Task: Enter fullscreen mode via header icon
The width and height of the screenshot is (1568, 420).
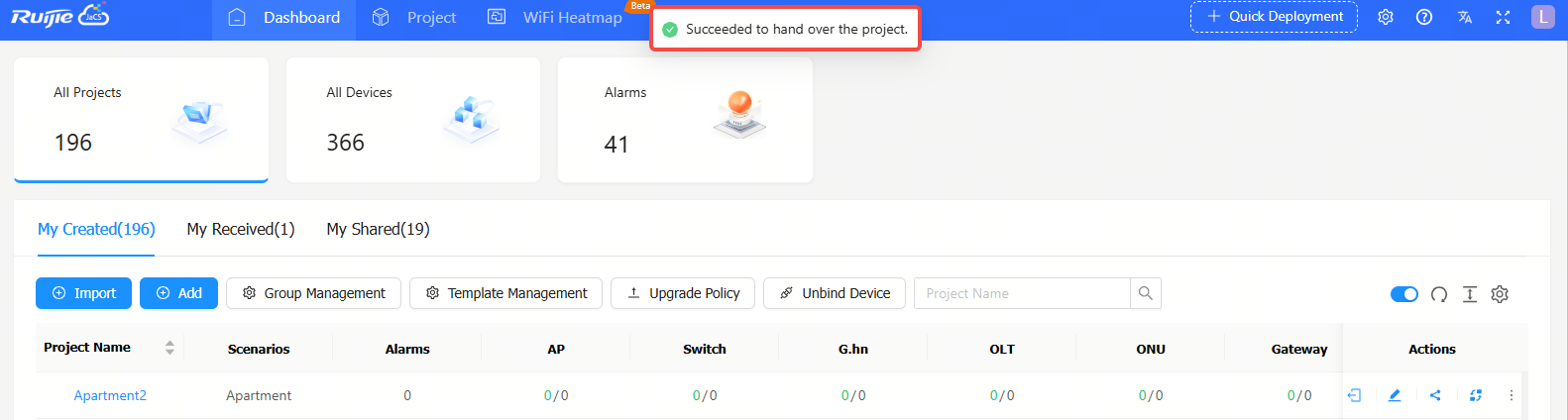Action: point(1503,17)
